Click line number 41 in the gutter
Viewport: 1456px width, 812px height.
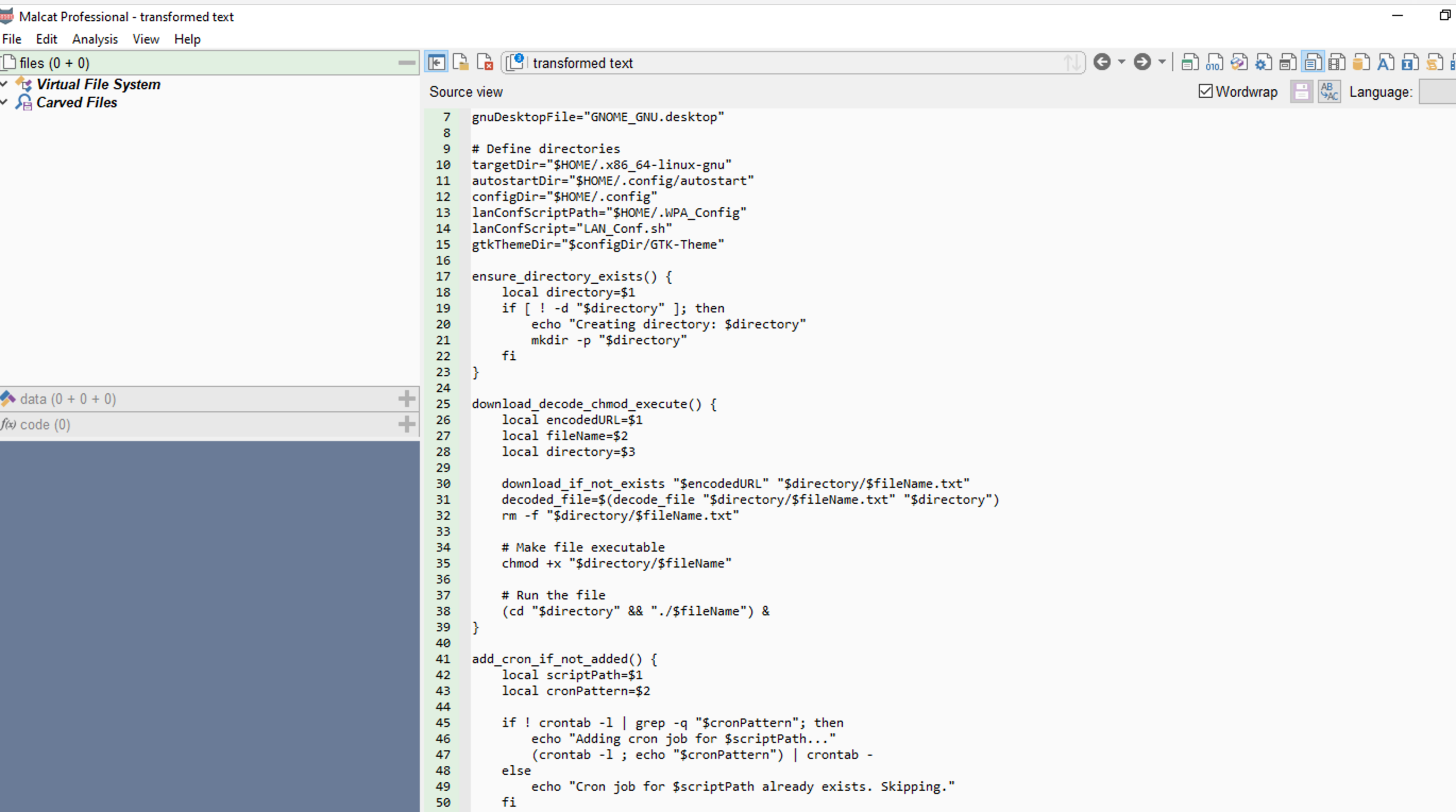[x=443, y=659]
